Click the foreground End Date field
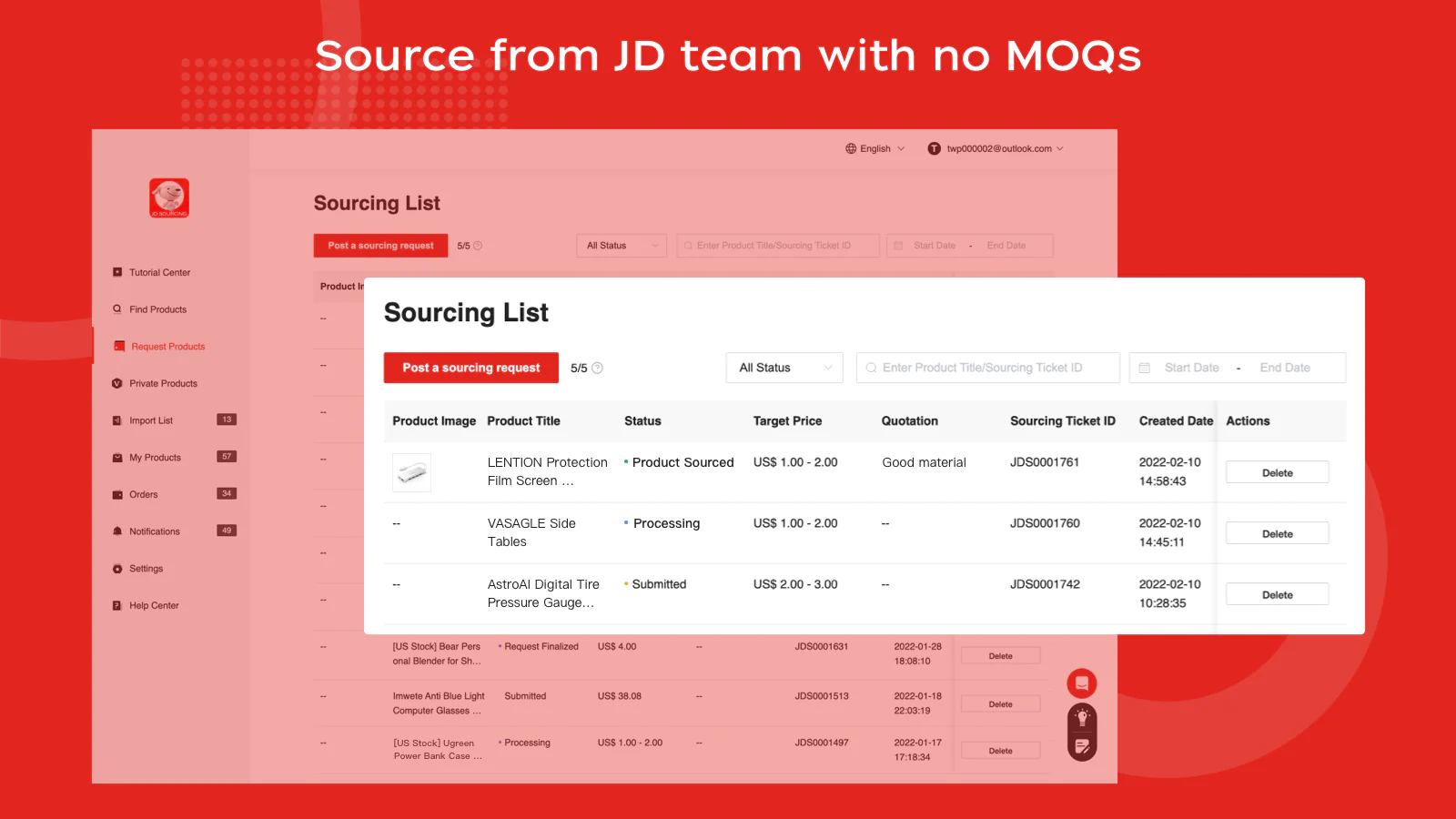This screenshot has height=819, width=1456. pyautogui.click(x=1285, y=368)
